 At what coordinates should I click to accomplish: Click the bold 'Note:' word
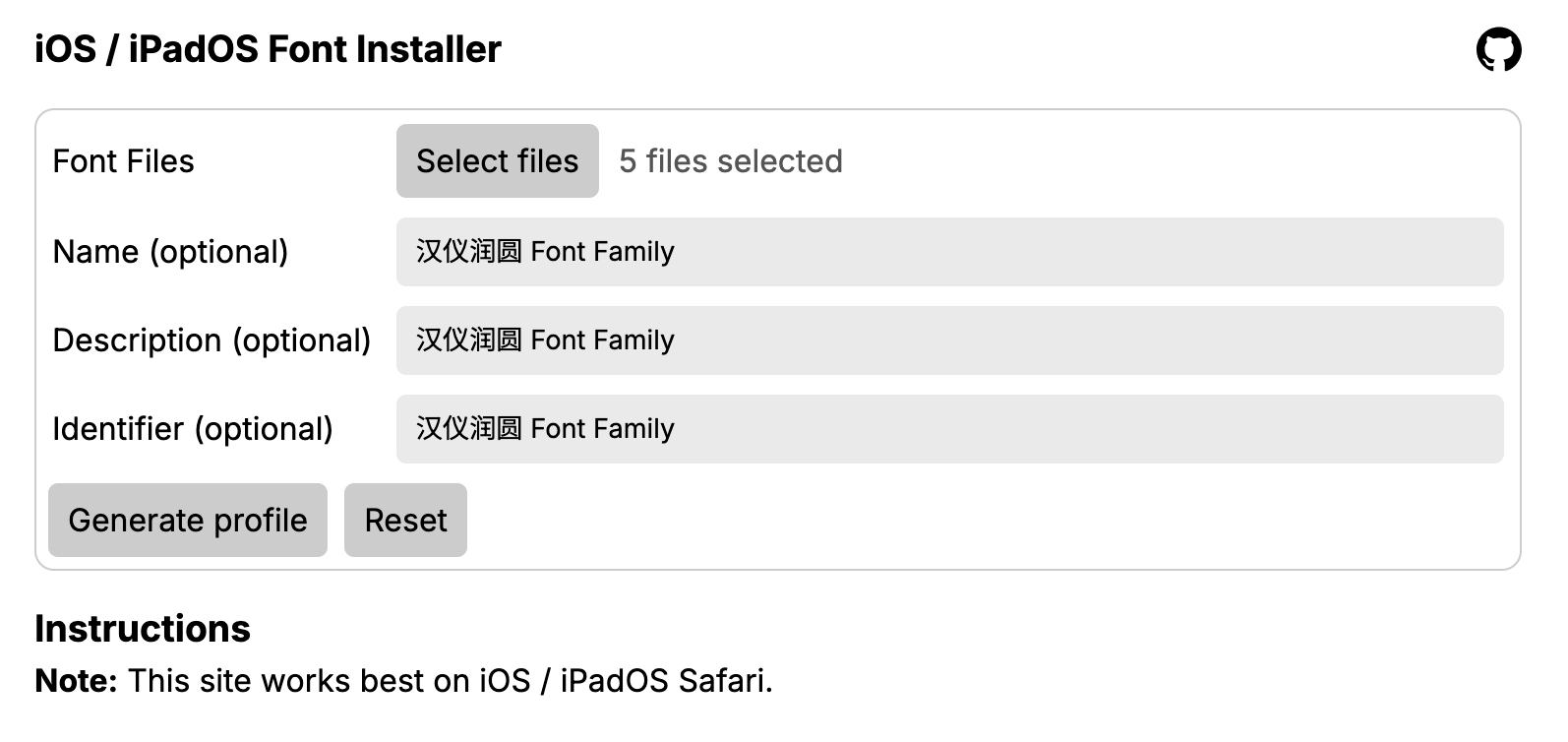pyautogui.click(x=76, y=681)
